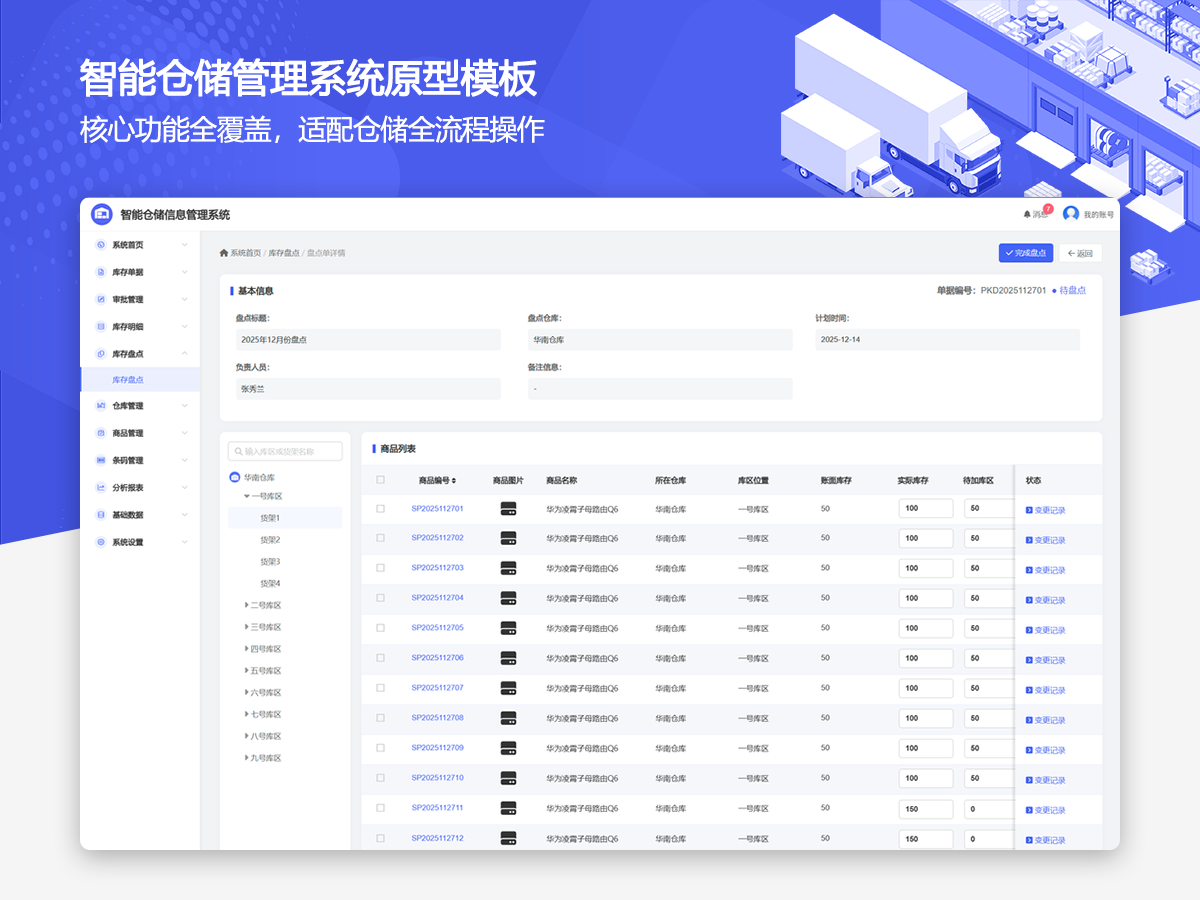Open the 我的账号 avatar icon
The height and width of the screenshot is (900, 1200).
(1071, 214)
